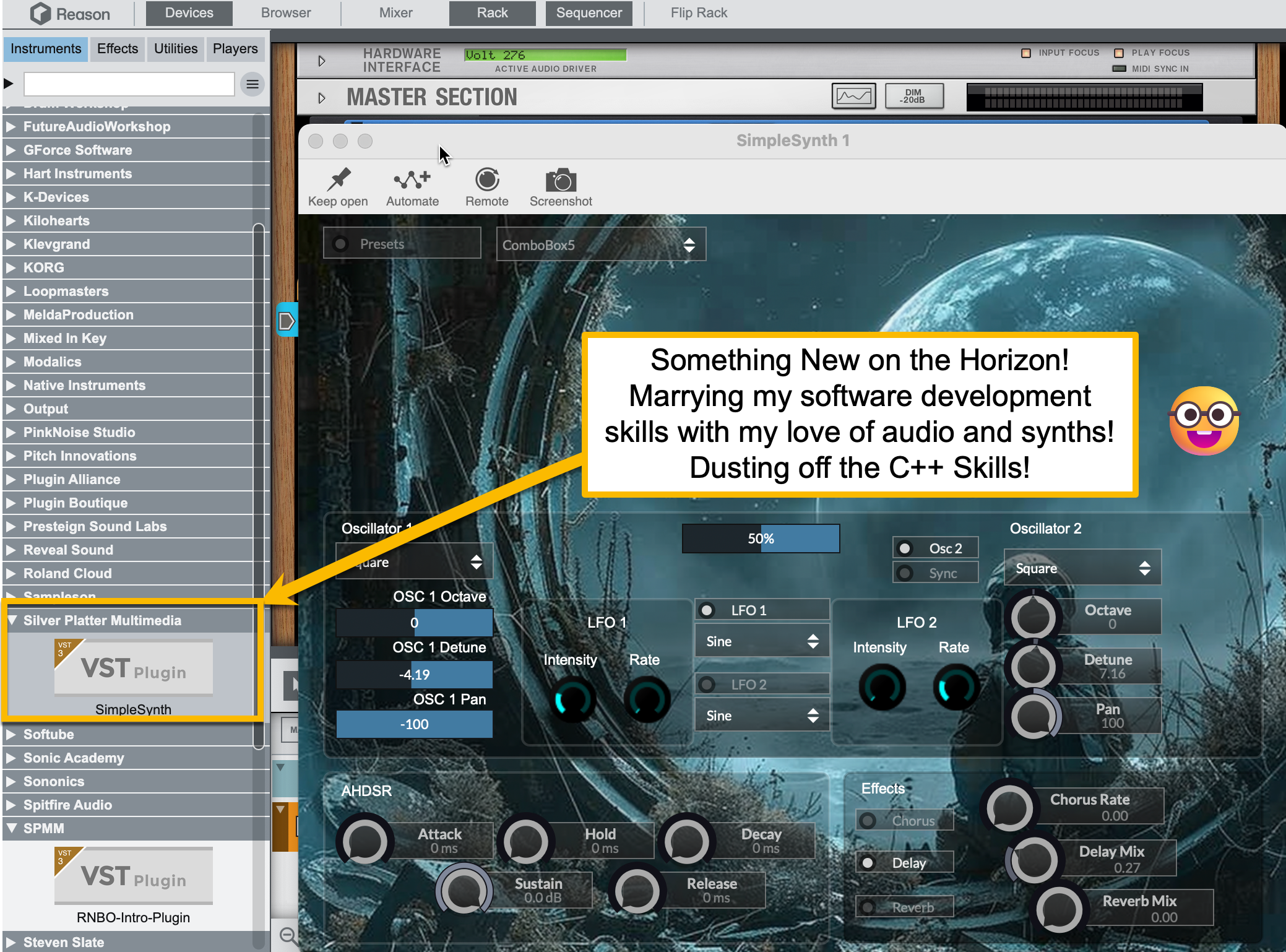The width and height of the screenshot is (1286, 952).
Task: Enable the Chorus effect
Action: (904, 821)
